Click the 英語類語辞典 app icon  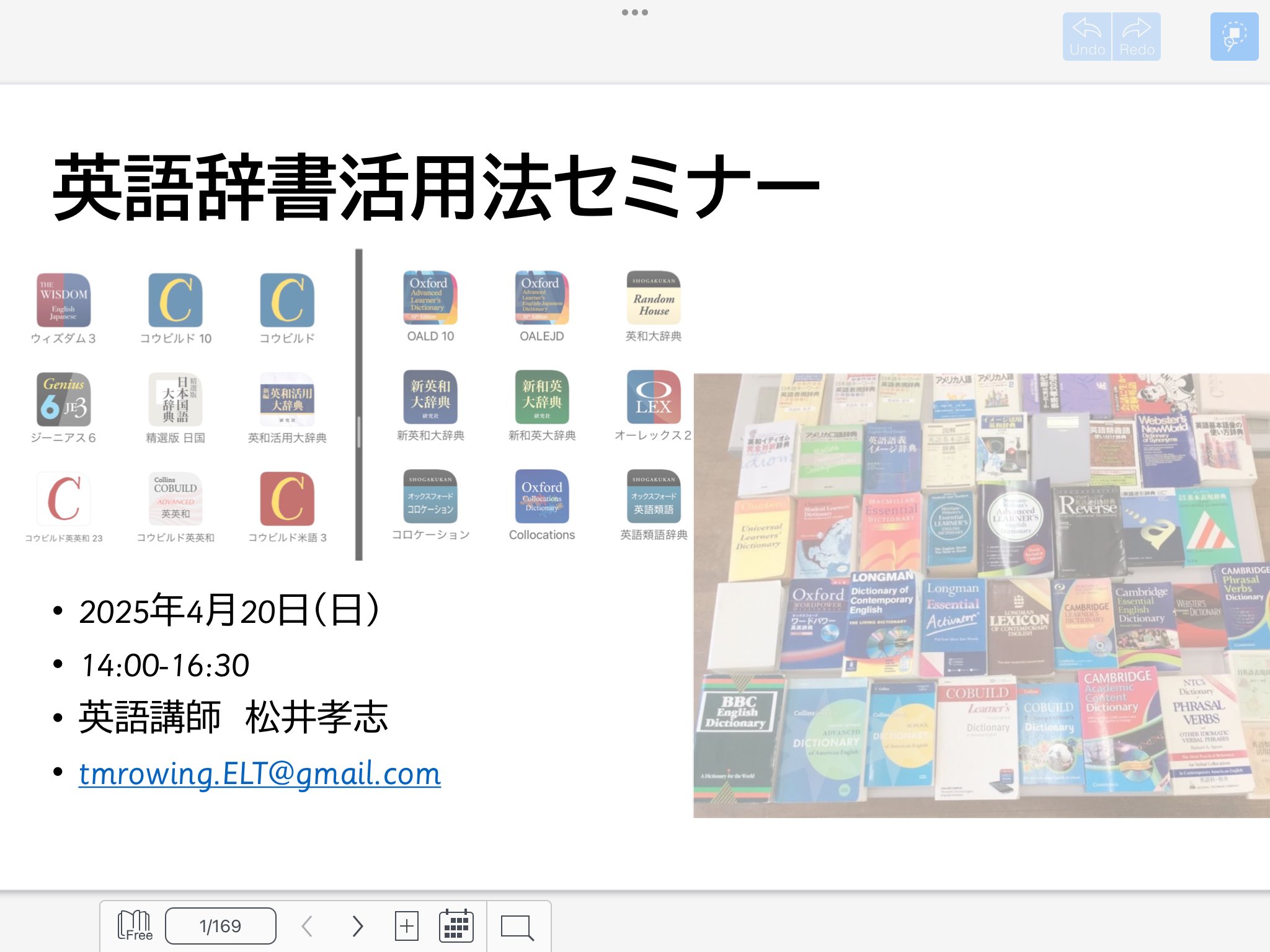pos(654,496)
